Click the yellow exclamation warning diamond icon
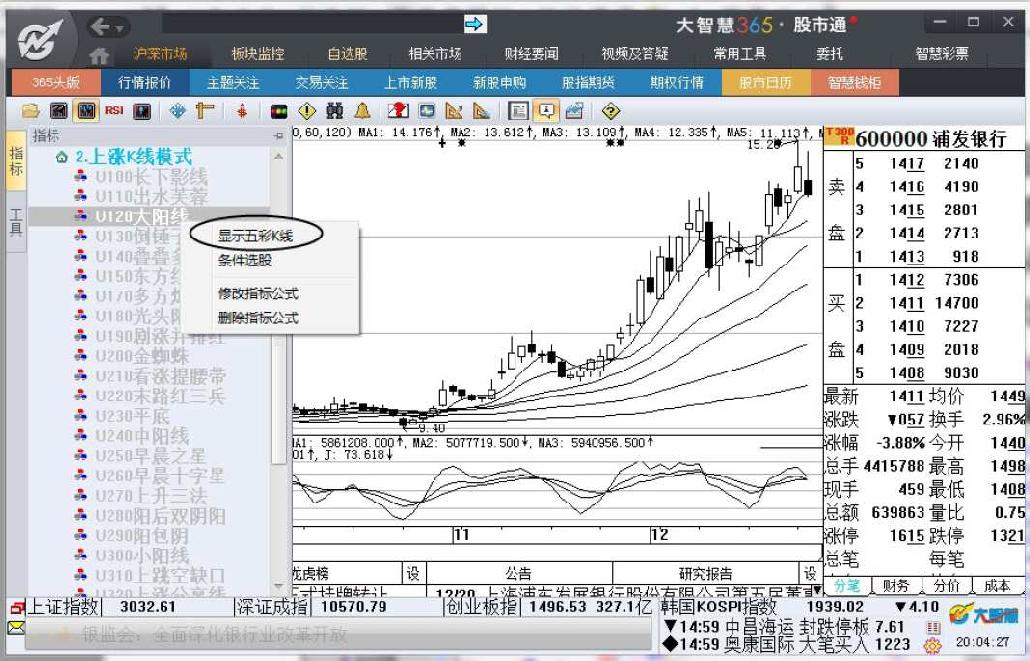 coord(307,111)
